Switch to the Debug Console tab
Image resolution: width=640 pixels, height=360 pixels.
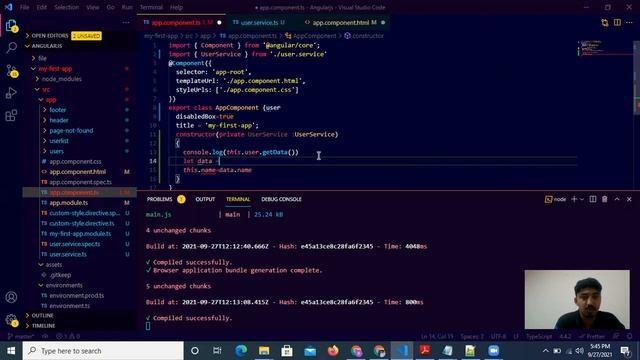281,199
